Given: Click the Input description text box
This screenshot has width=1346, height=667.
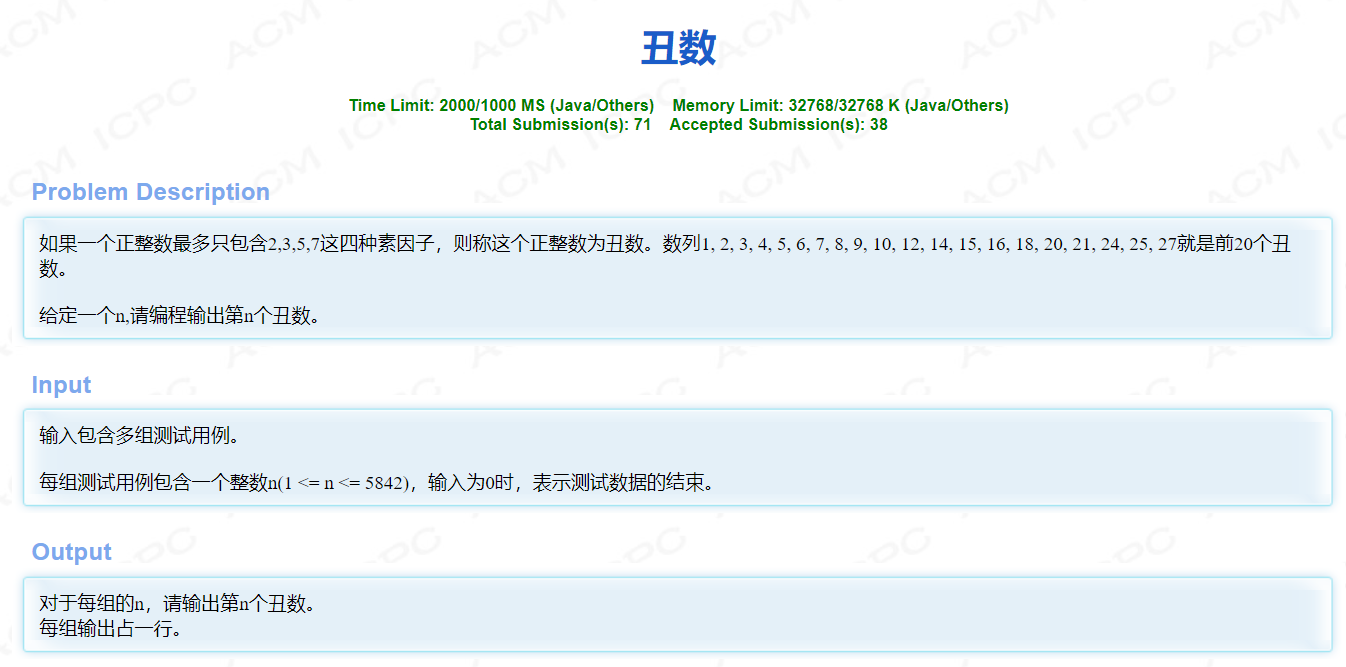Looking at the screenshot, I should pyautogui.click(x=675, y=455).
